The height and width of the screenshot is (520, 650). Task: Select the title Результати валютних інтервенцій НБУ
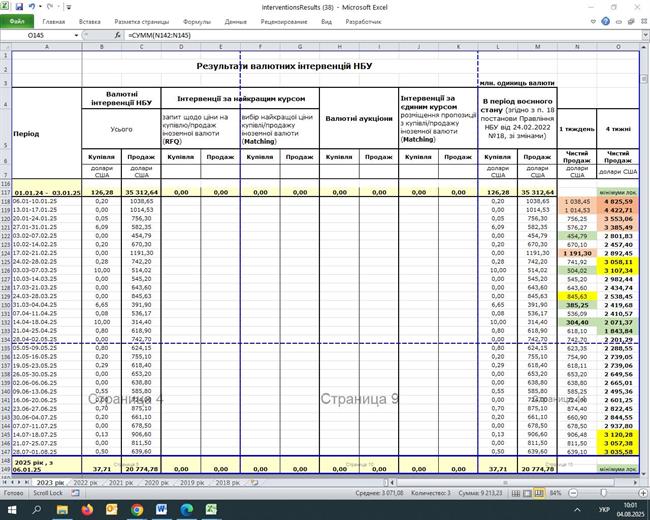(284, 66)
